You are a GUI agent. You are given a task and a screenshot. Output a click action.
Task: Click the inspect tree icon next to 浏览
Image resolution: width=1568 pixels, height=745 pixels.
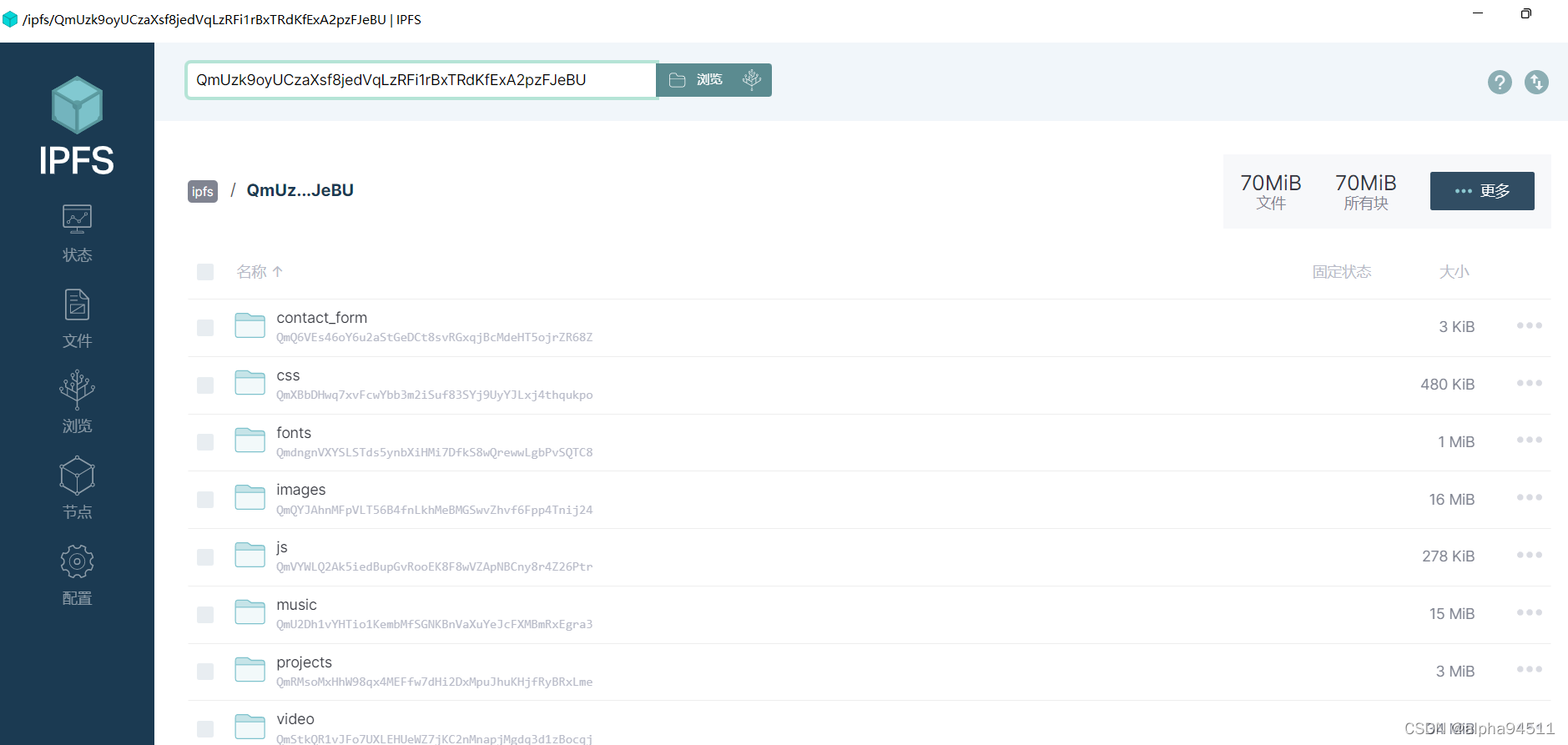coord(752,79)
